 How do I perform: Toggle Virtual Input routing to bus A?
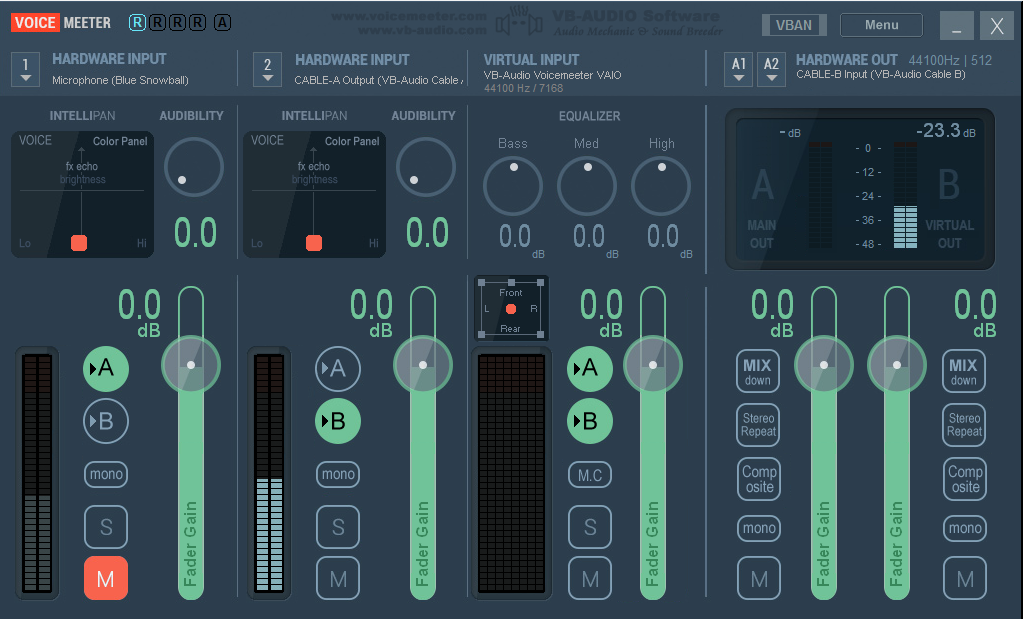pos(590,369)
